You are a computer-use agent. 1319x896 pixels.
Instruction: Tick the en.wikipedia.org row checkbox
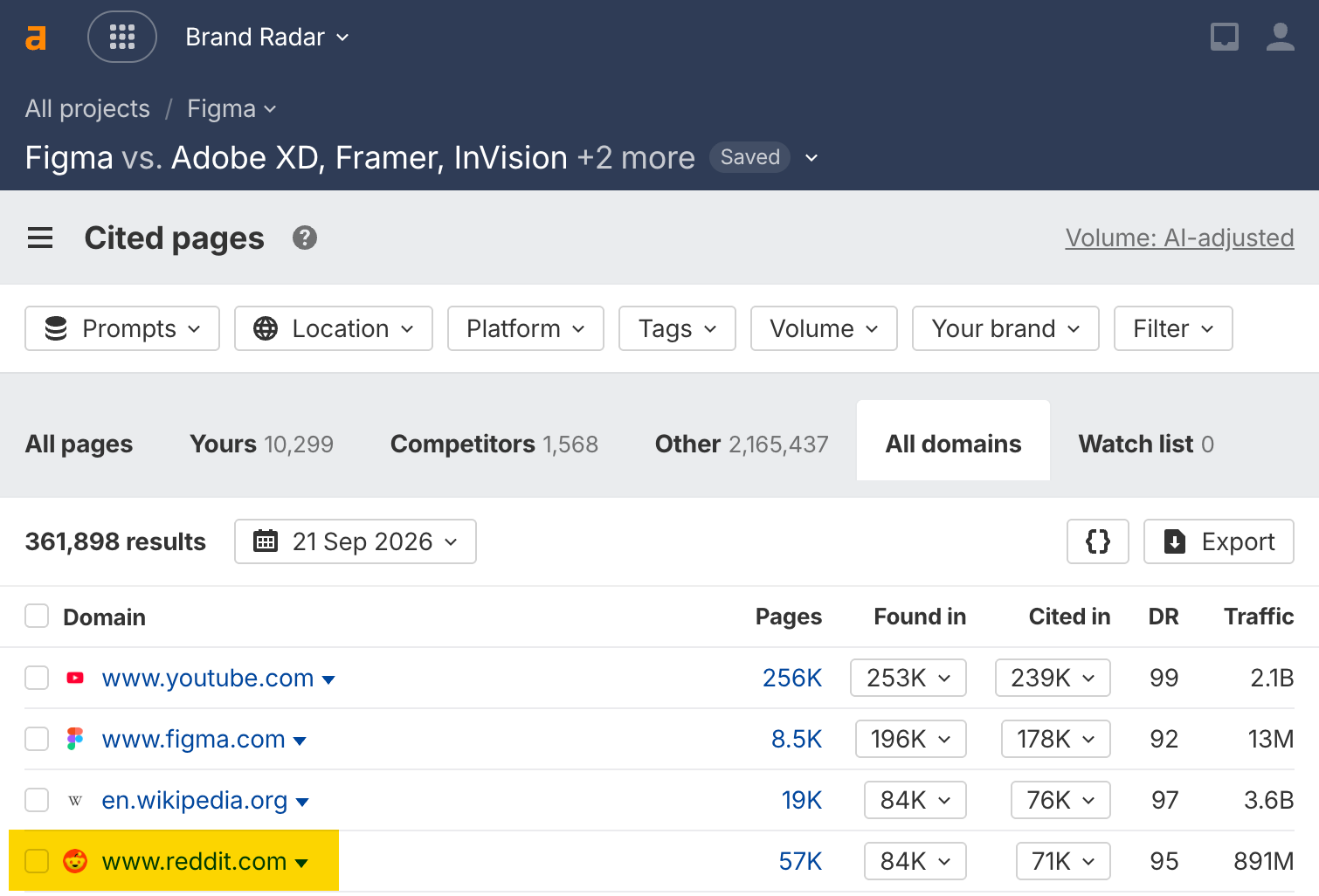[37, 800]
